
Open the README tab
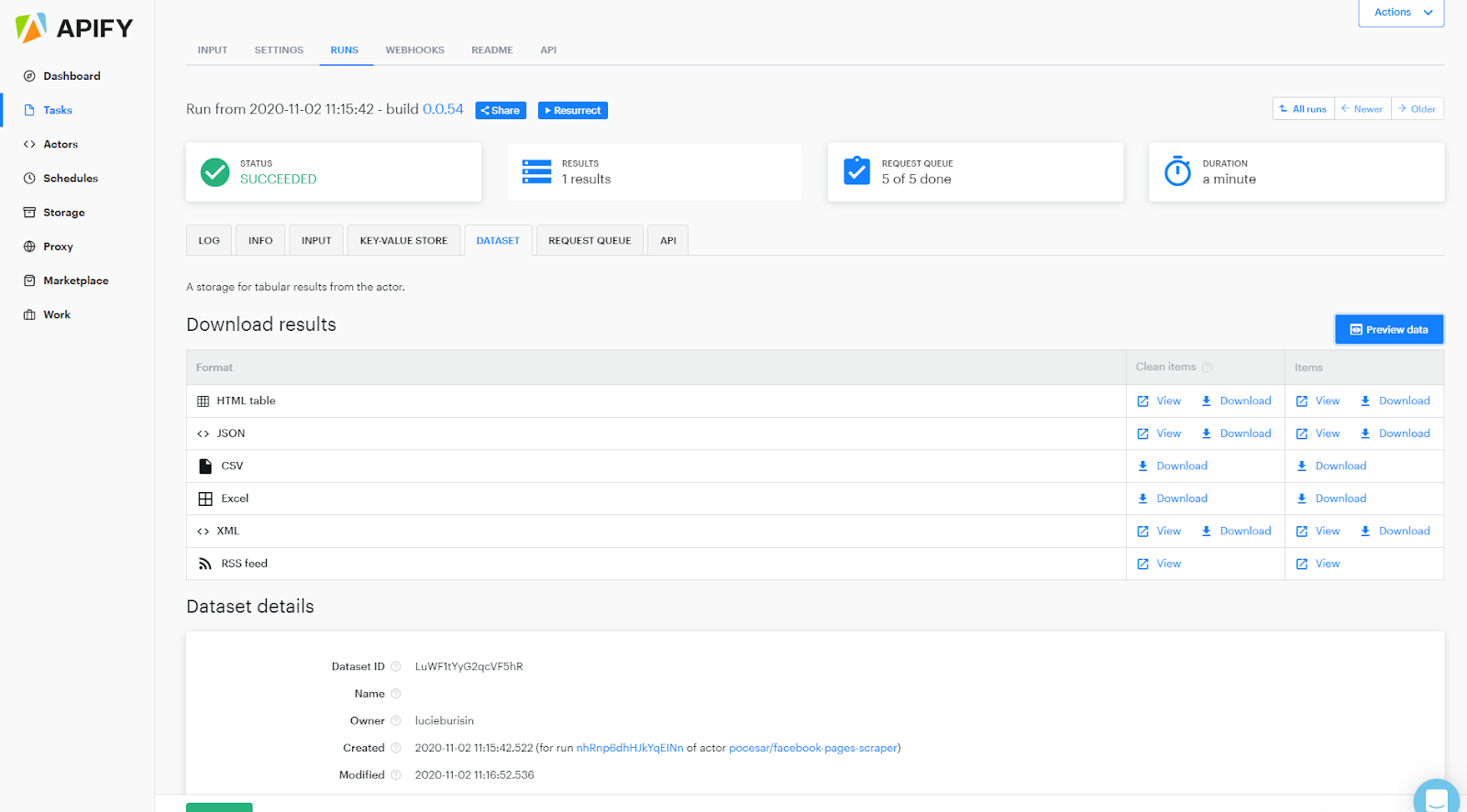pyautogui.click(x=492, y=50)
